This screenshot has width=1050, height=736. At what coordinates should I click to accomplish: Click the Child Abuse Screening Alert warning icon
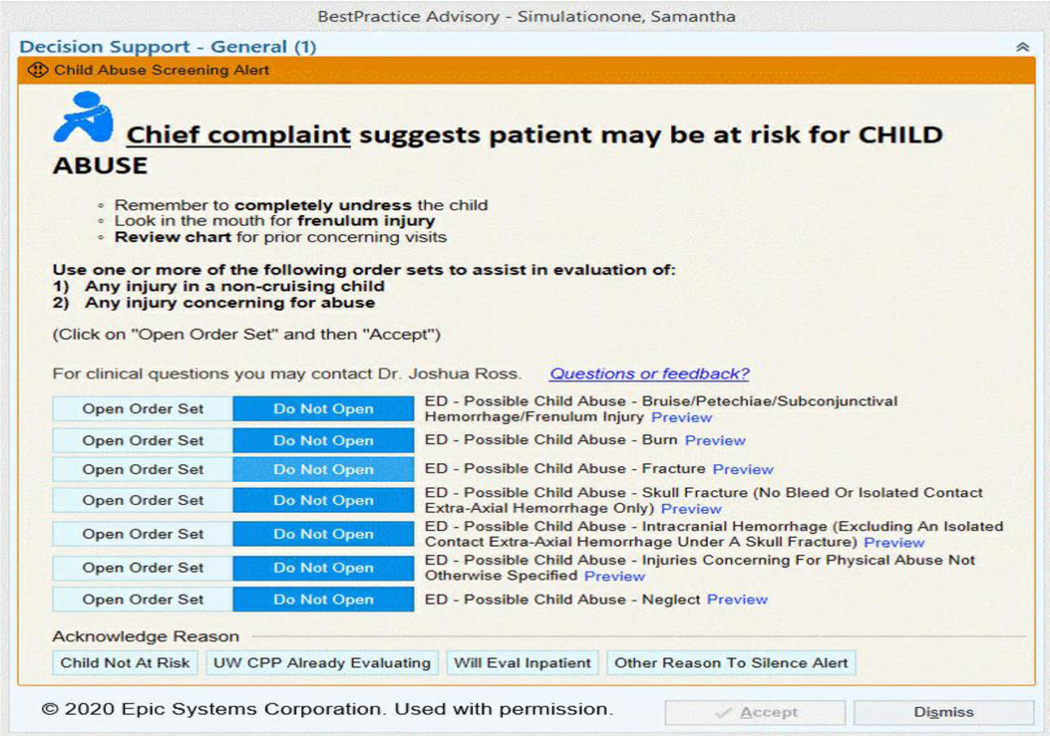[38, 70]
